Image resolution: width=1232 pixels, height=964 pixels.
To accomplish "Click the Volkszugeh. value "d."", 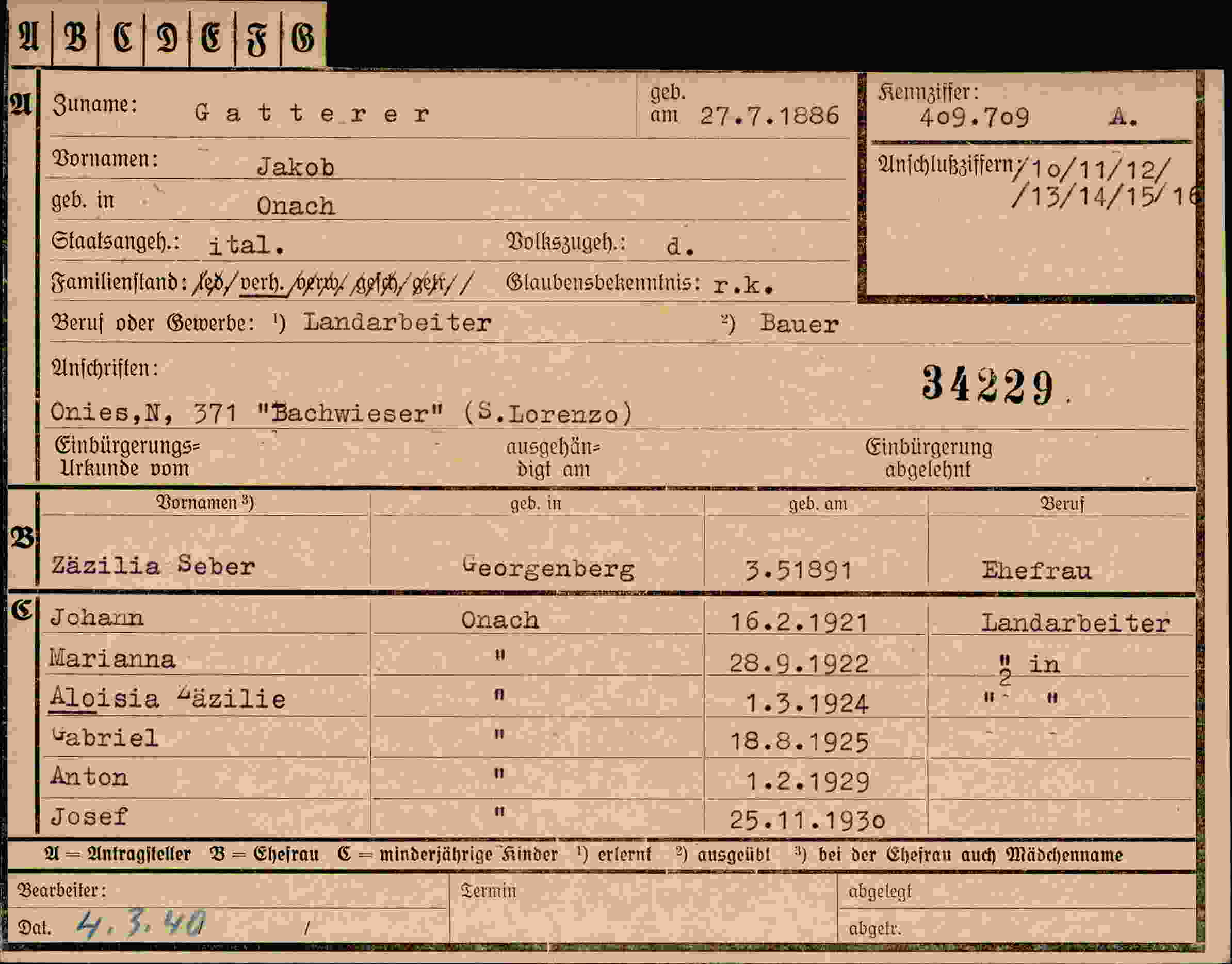I will click(x=680, y=247).
